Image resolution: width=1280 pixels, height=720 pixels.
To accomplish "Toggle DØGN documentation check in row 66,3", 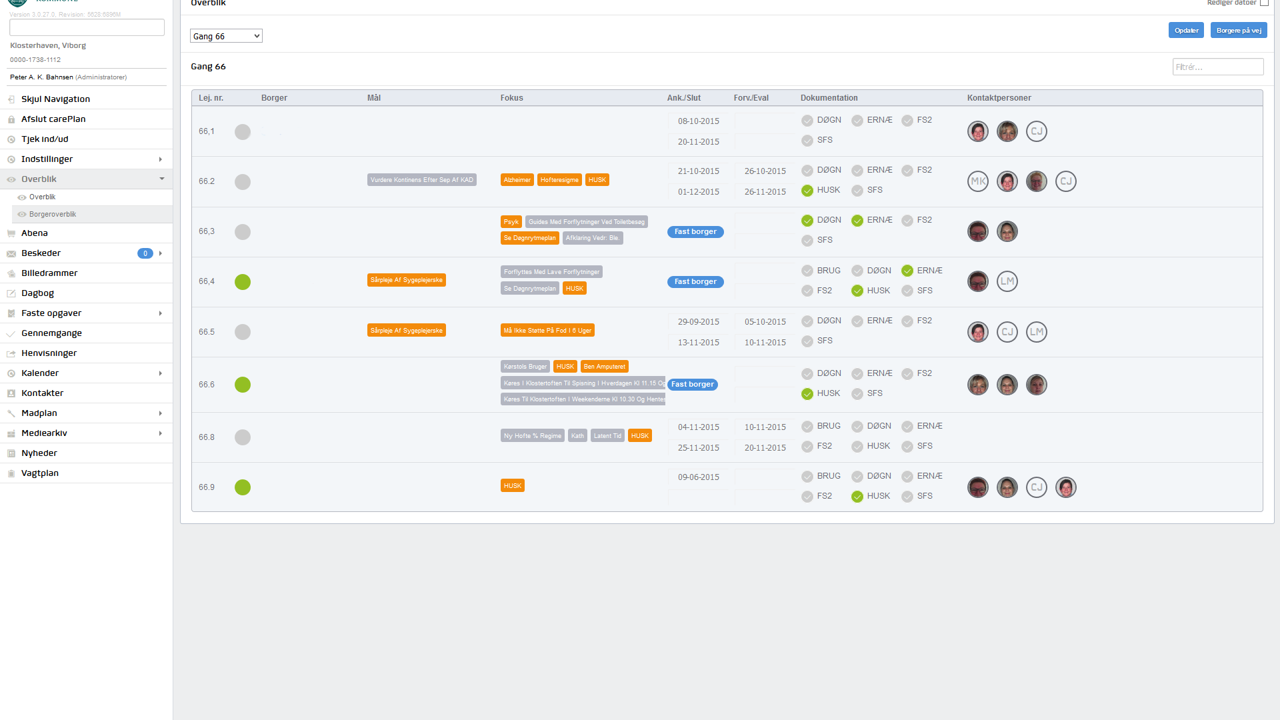I will (x=807, y=220).
